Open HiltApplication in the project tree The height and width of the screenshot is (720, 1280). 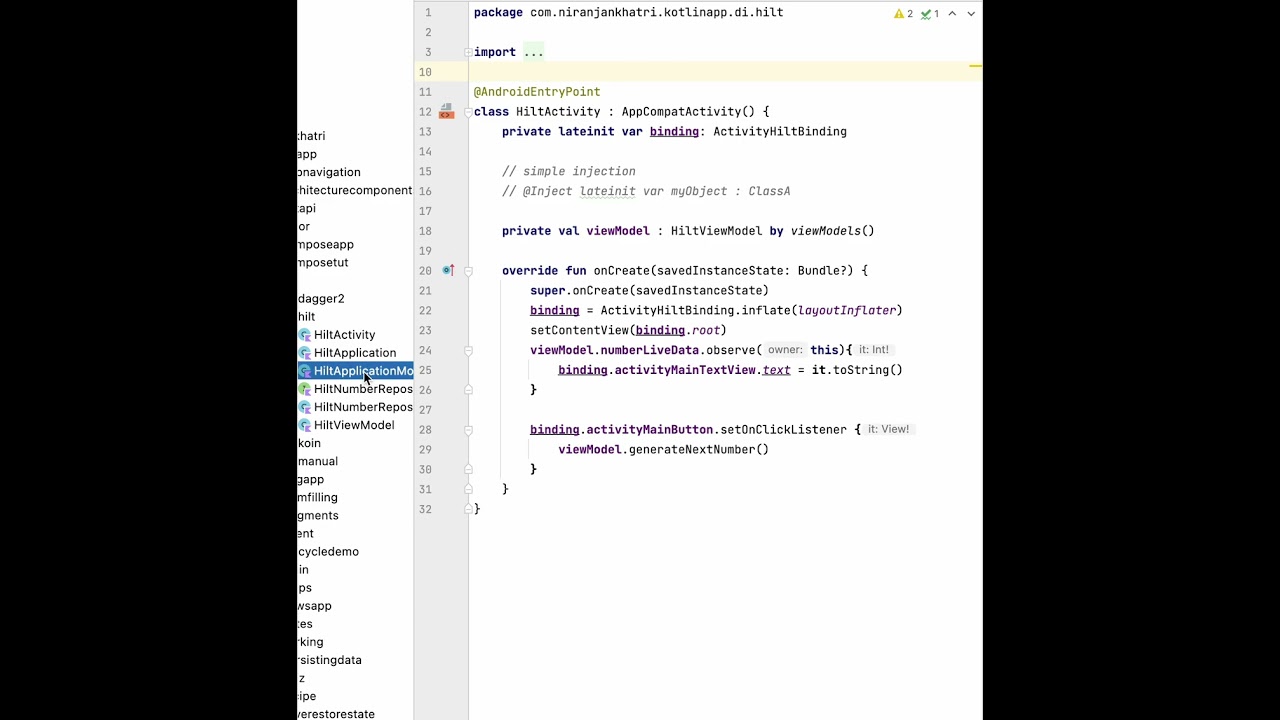(x=355, y=353)
